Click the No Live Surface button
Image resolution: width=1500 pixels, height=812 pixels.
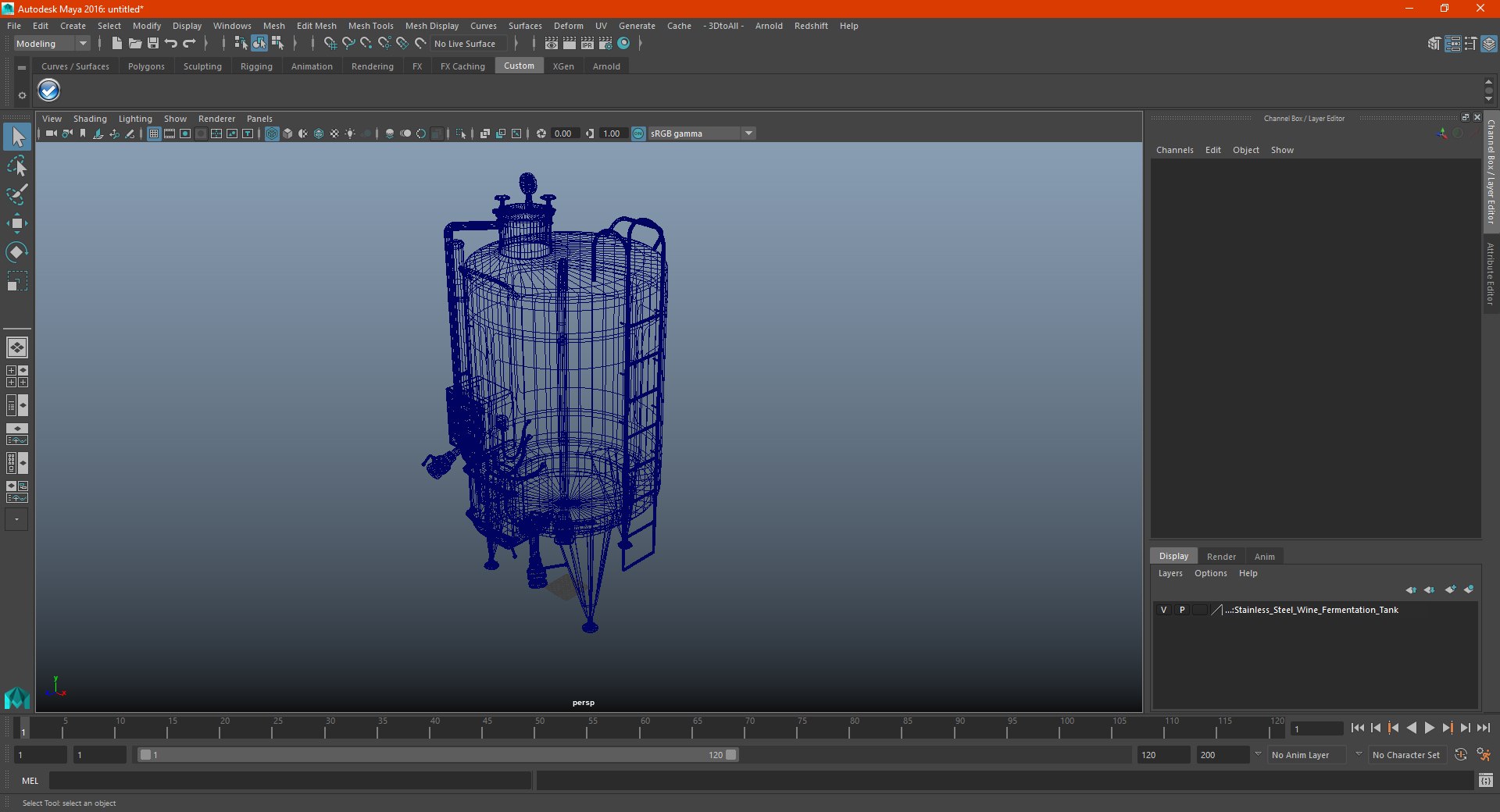coord(465,44)
